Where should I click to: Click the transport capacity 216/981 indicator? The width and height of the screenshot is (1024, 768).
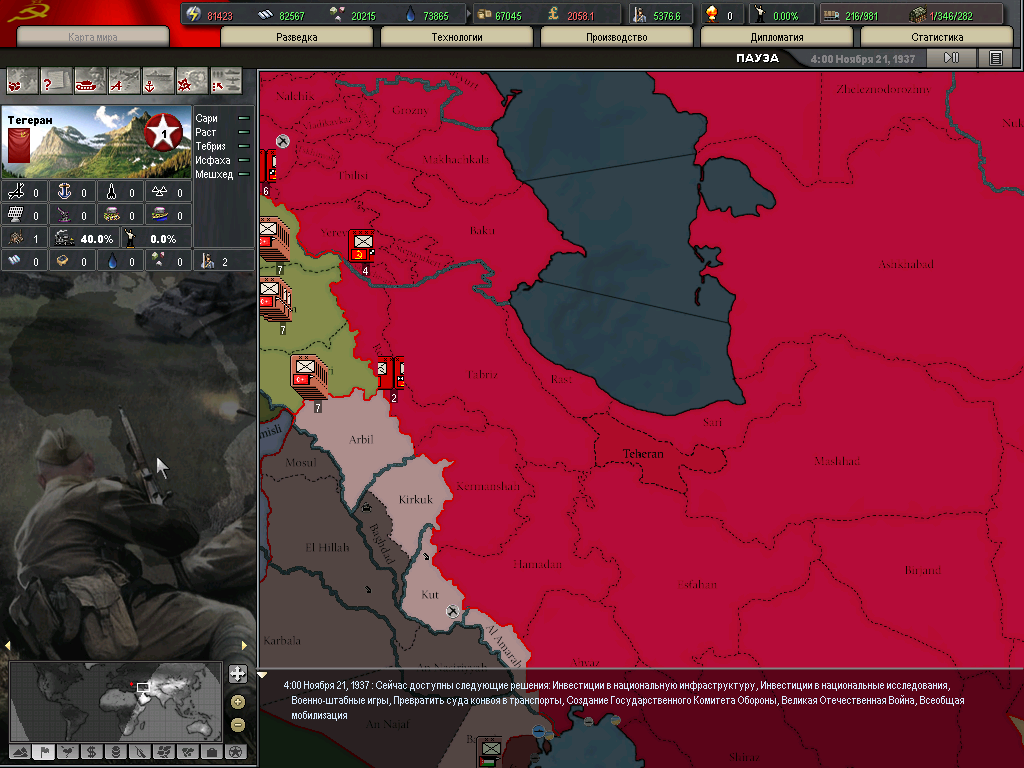(850, 14)
